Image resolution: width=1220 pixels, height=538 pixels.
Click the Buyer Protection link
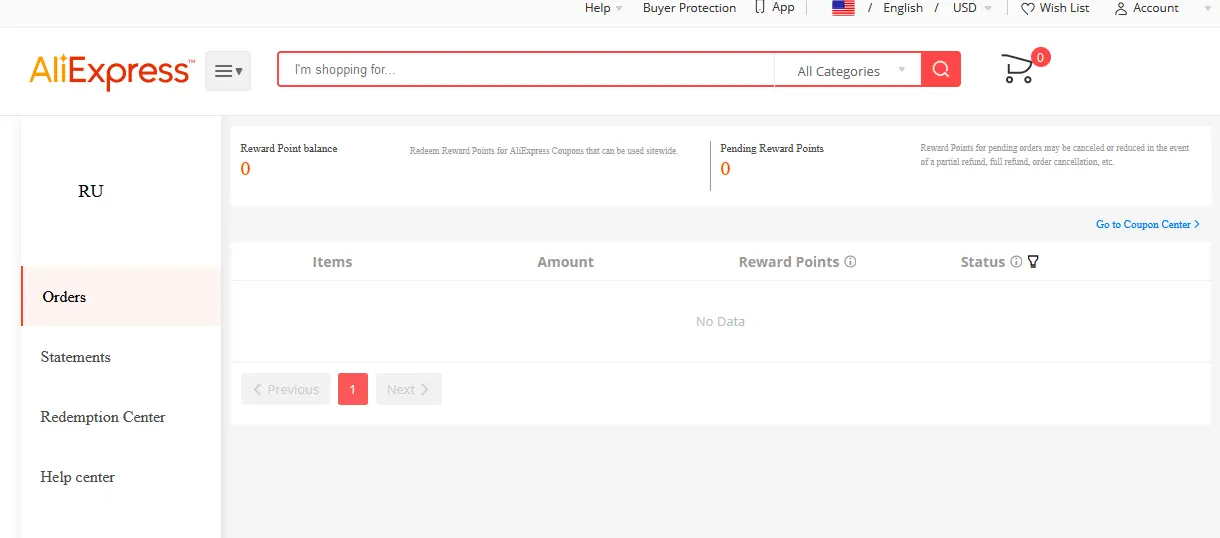pyautogui.click(x=689, y=8)
